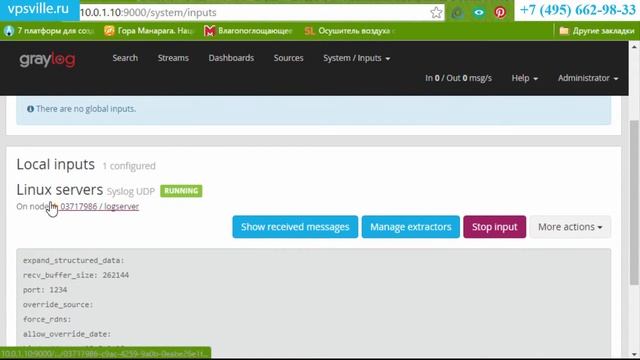Screen dimensions: 640x360
Task: Click the browser address bar URL
Action: 149,13
